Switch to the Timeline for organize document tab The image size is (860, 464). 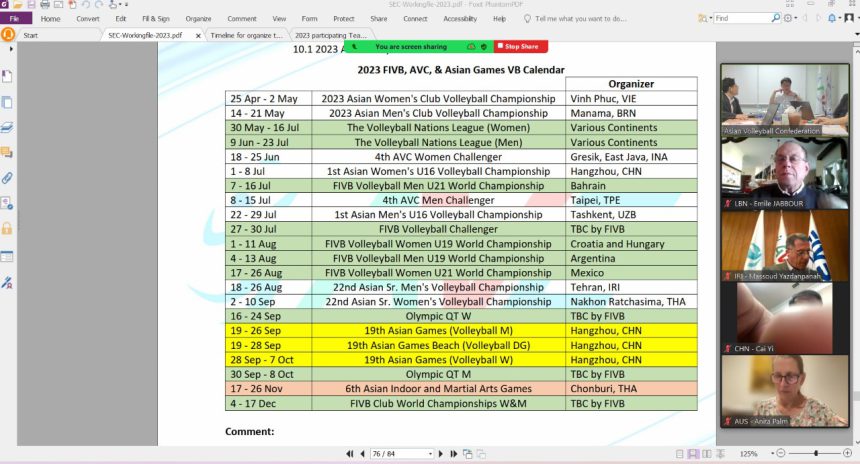tap(246, 35)
